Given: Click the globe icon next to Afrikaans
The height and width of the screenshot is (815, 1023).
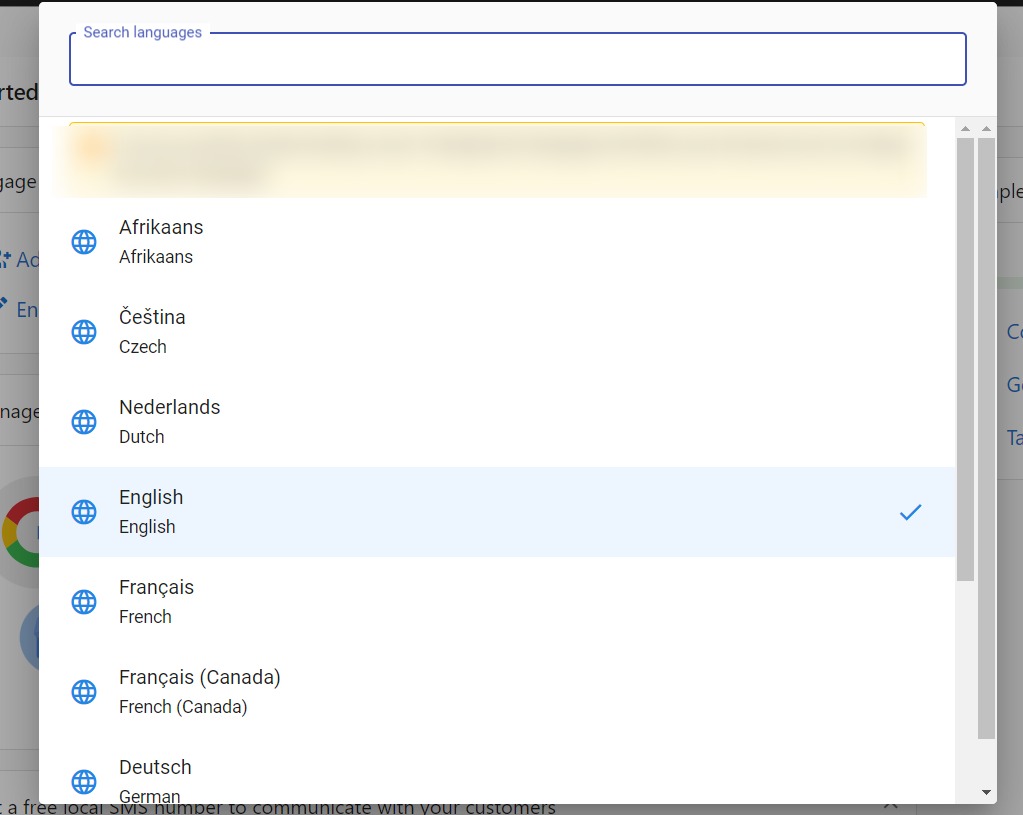Looking at the screenshot, I should click(84, 241).
